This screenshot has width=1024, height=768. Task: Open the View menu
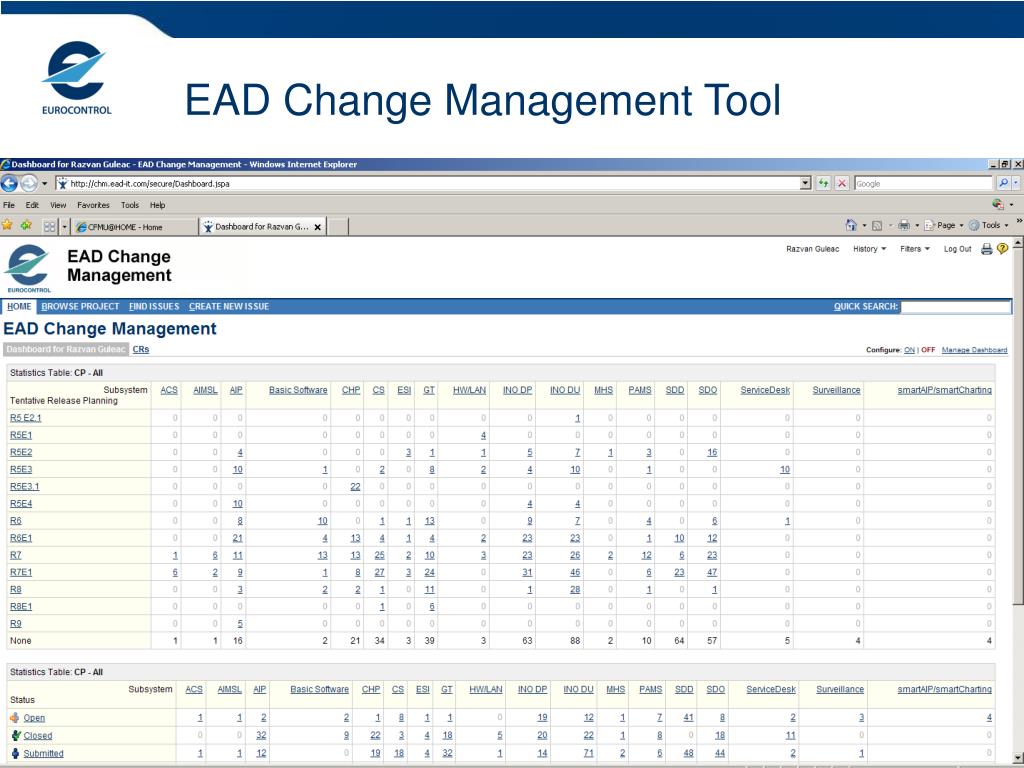(x=58, y=205)
